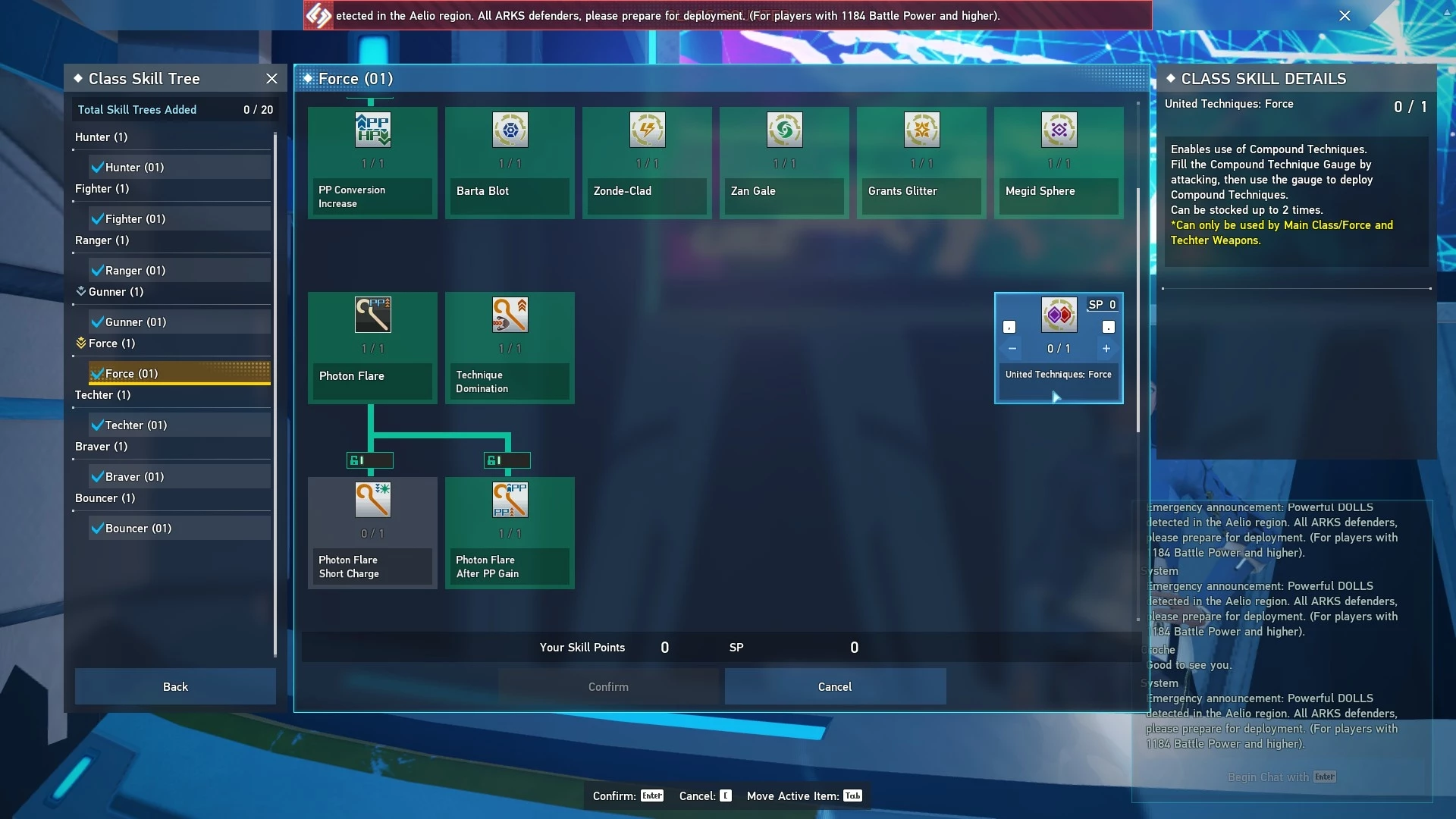The image size is (1456, 819).
Task: Select the Photon Flare After PP Gain icon
Action: (x=510, y=500)
